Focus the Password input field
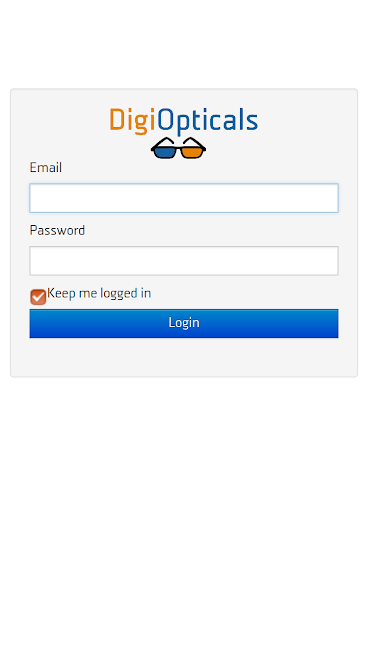 (184, 261)
